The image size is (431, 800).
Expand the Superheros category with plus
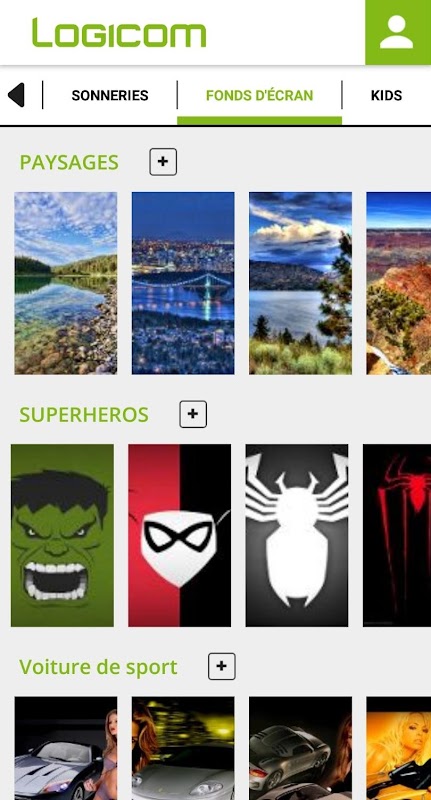click(193, 414)
